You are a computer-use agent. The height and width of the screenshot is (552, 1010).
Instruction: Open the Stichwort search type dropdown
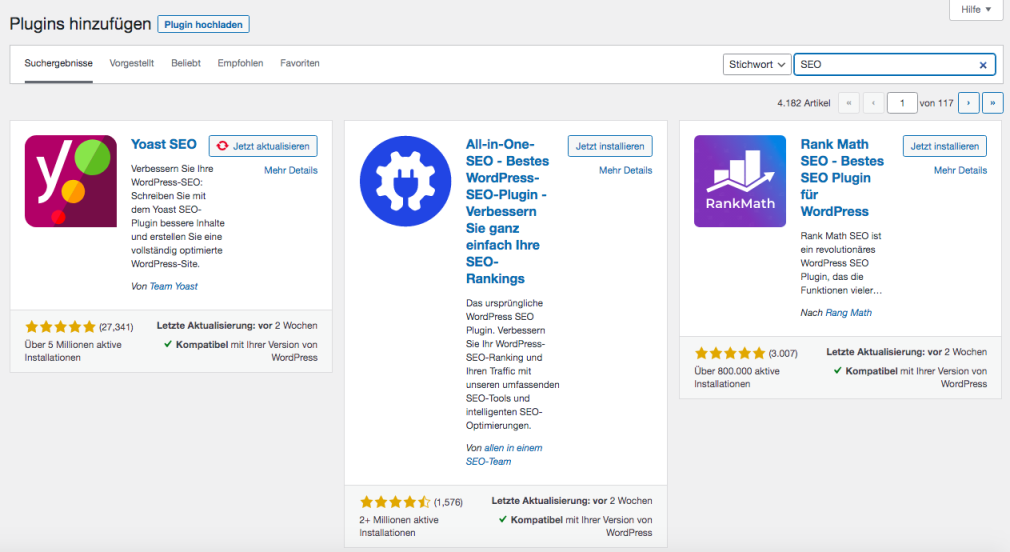(x=757, y=64)
